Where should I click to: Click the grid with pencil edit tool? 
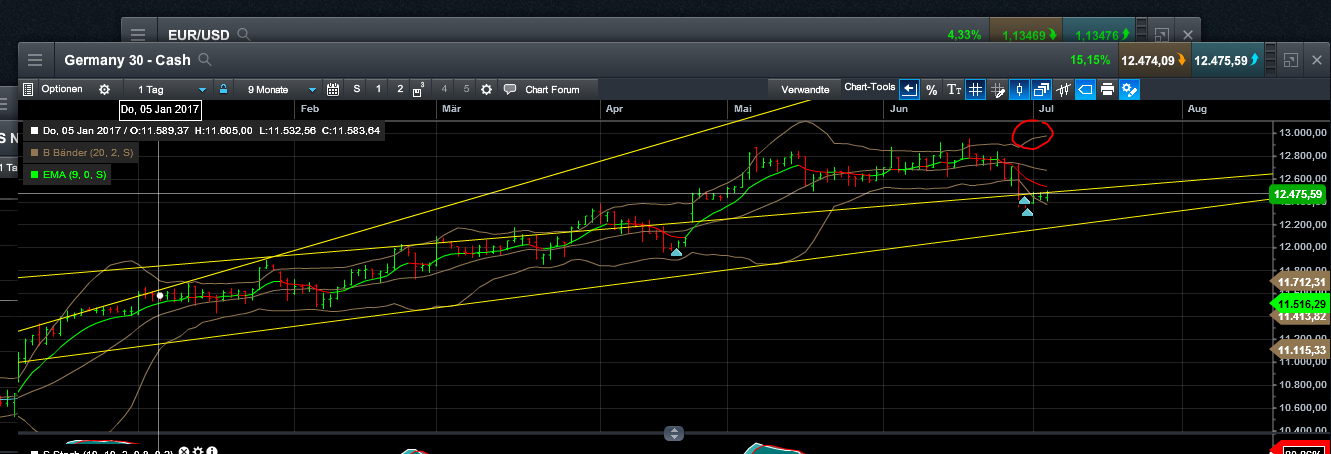(997, 89)
